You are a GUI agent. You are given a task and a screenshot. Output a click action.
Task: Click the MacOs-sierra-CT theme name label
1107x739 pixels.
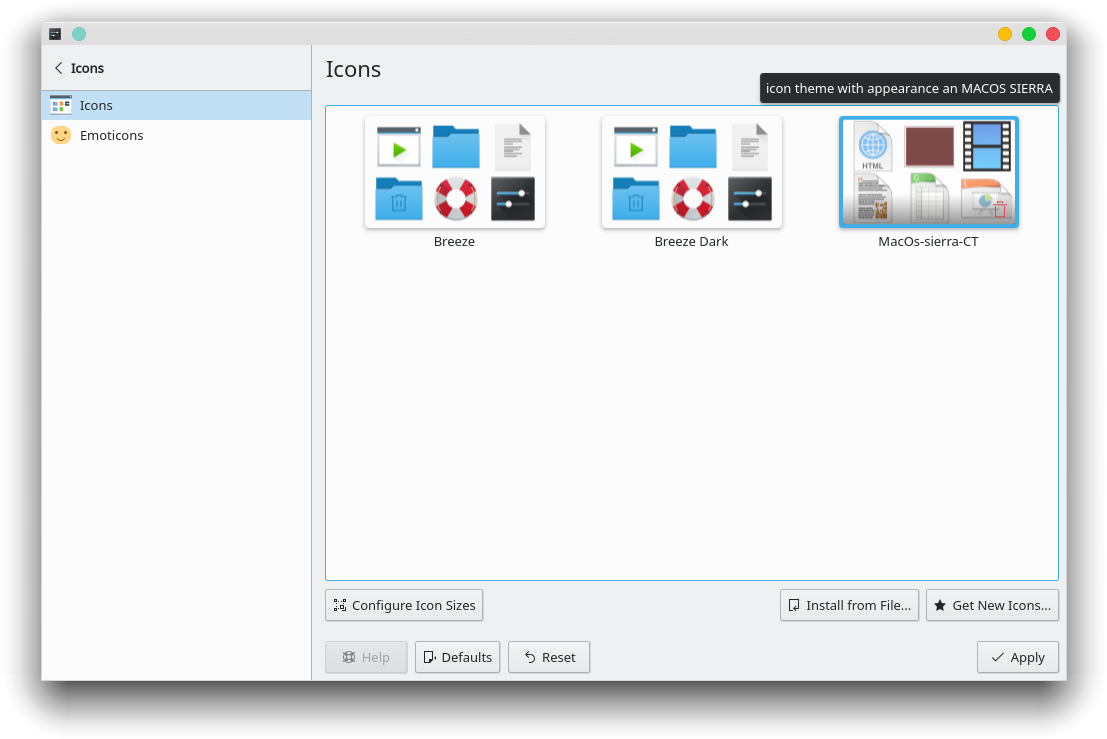(x=928, y=241)
